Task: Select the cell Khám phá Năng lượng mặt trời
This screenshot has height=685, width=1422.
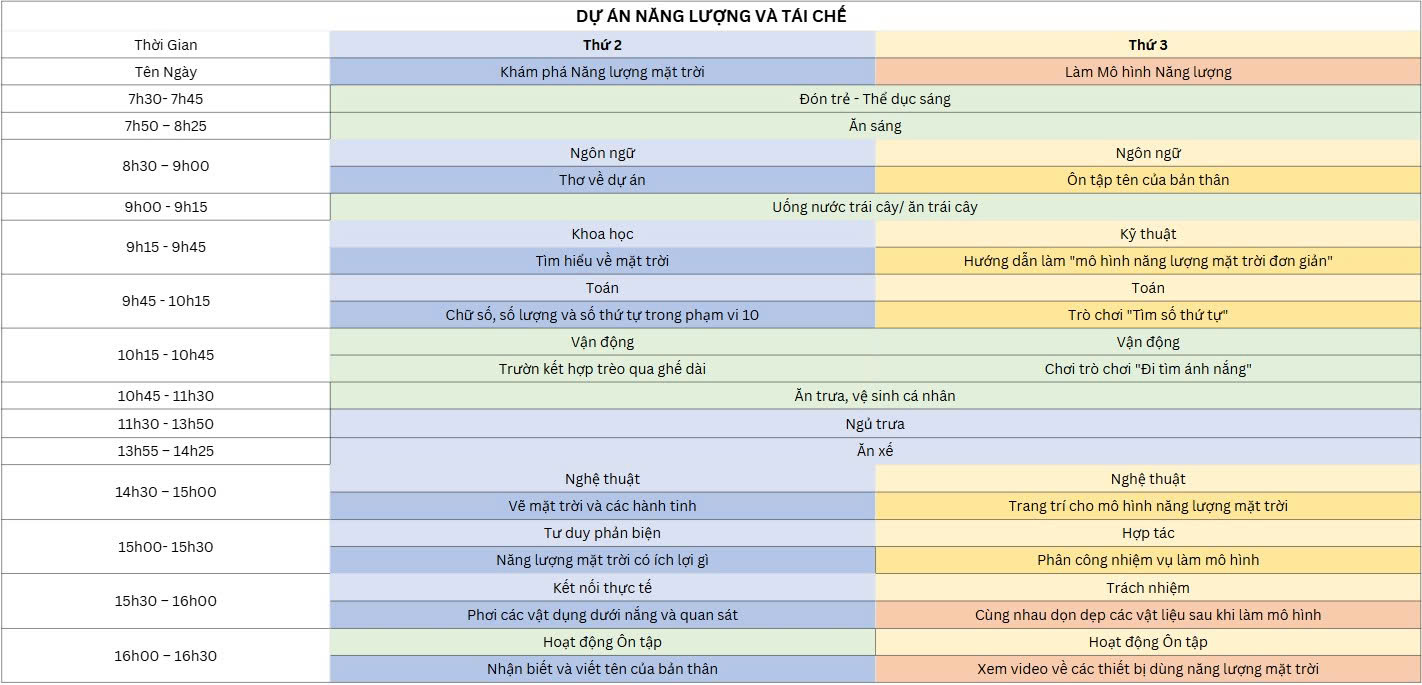Action: pos(603,72)
